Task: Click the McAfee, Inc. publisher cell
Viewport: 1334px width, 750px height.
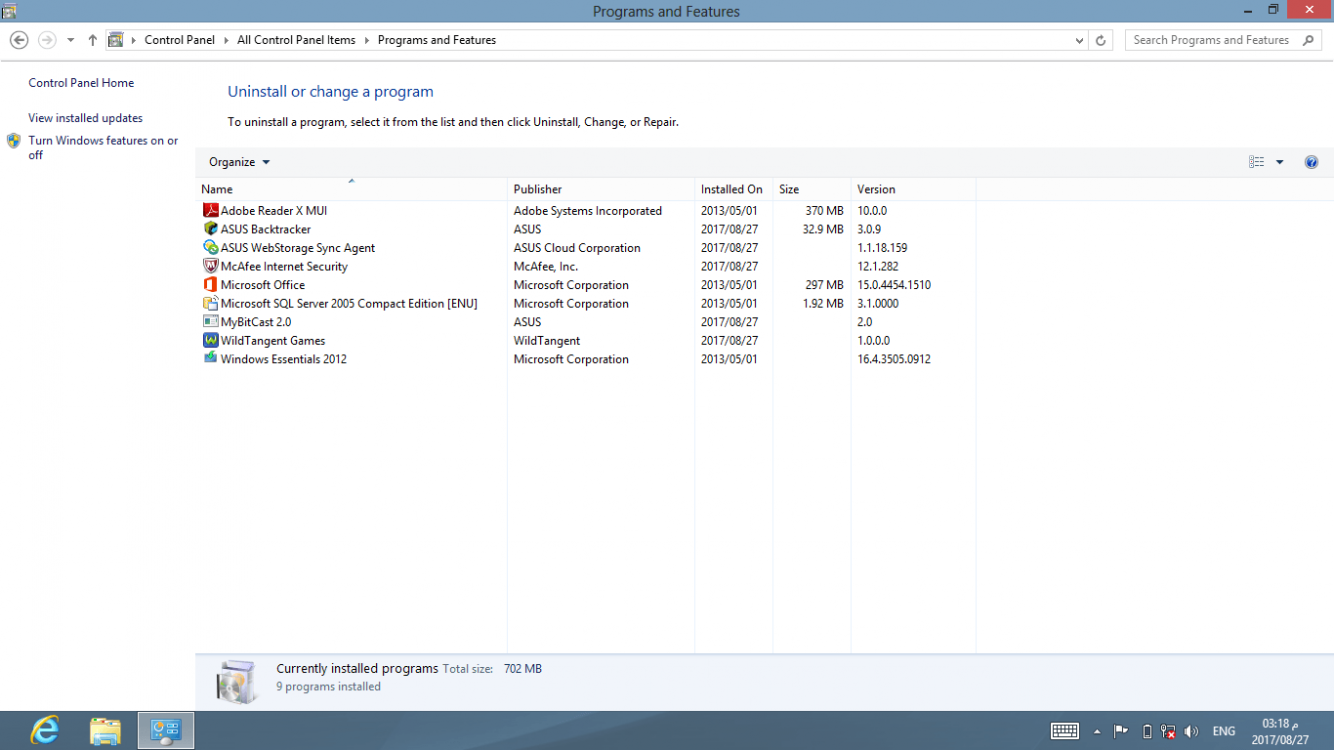Action: (x=546, y=266)
